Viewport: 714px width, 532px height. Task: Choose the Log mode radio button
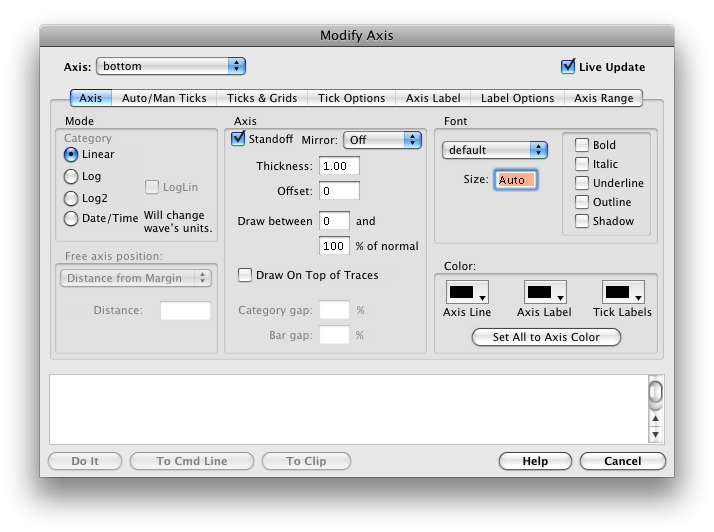[71, 176]
